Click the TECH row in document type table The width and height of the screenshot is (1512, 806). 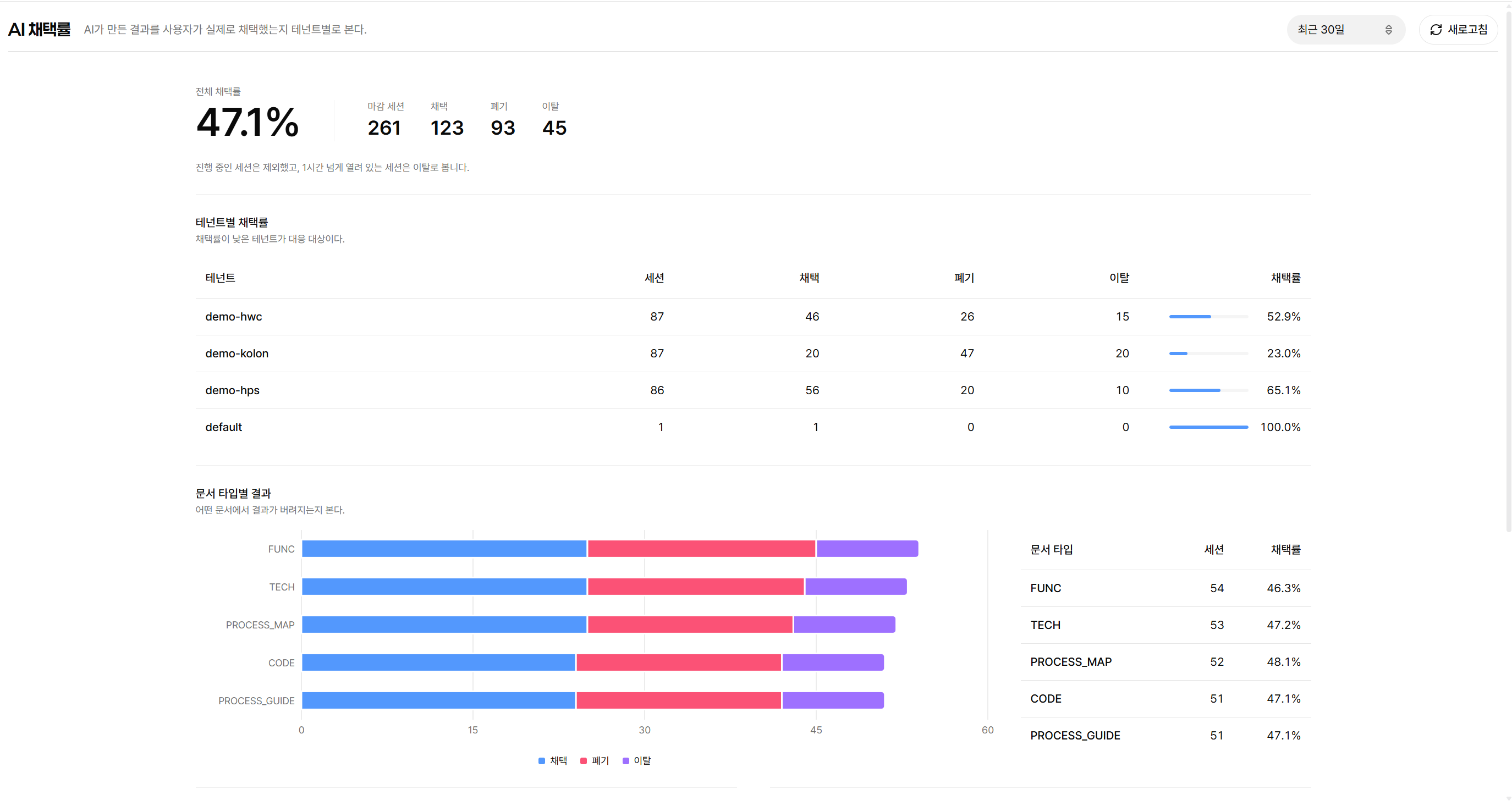coord(1165,625)
